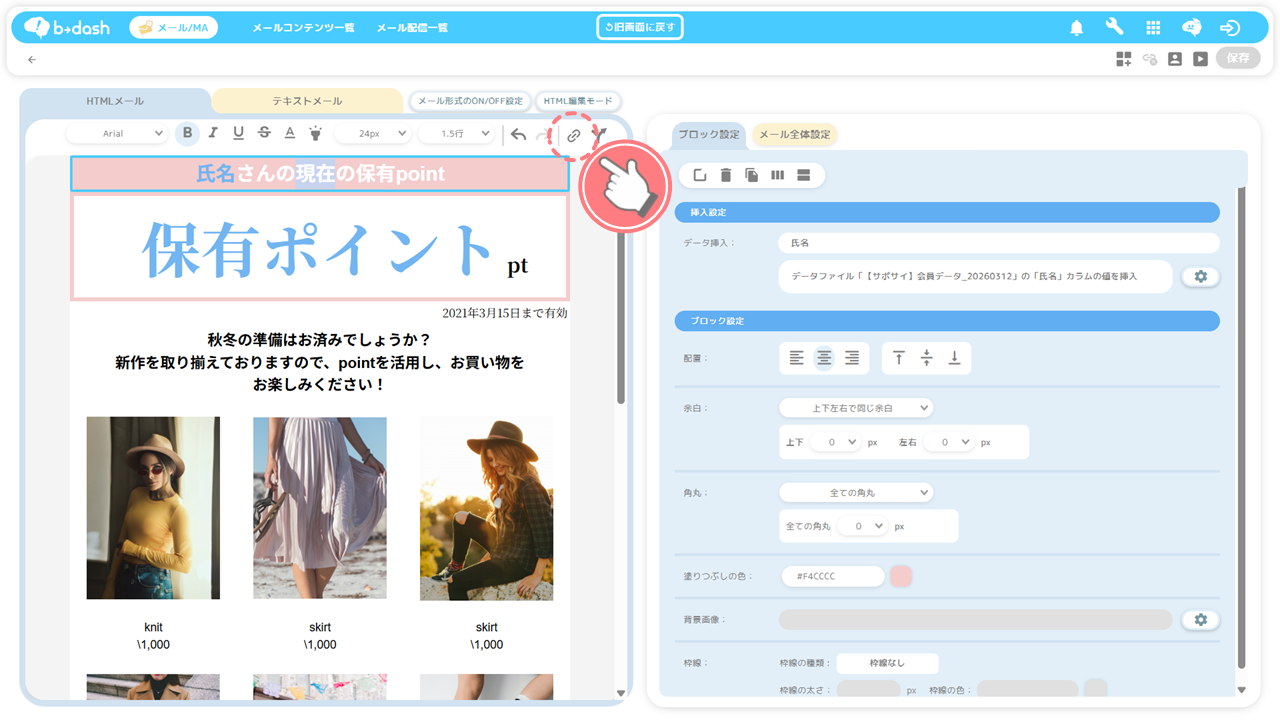1280x720 pixels.
Task: Expand the 全ての角丸 corner radius dropdown
Action: (855, 492)
